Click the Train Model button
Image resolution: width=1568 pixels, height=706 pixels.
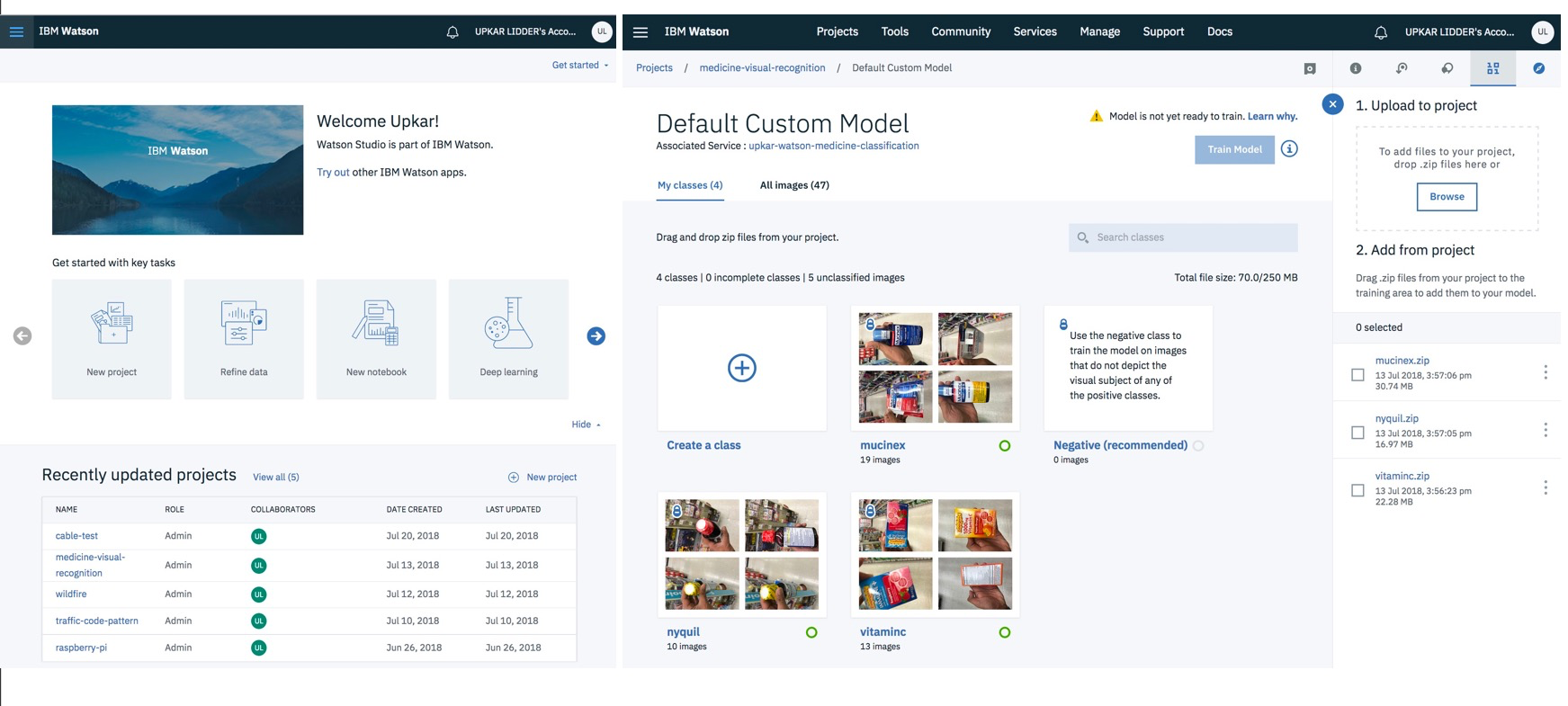click(x=1234, y=149)
